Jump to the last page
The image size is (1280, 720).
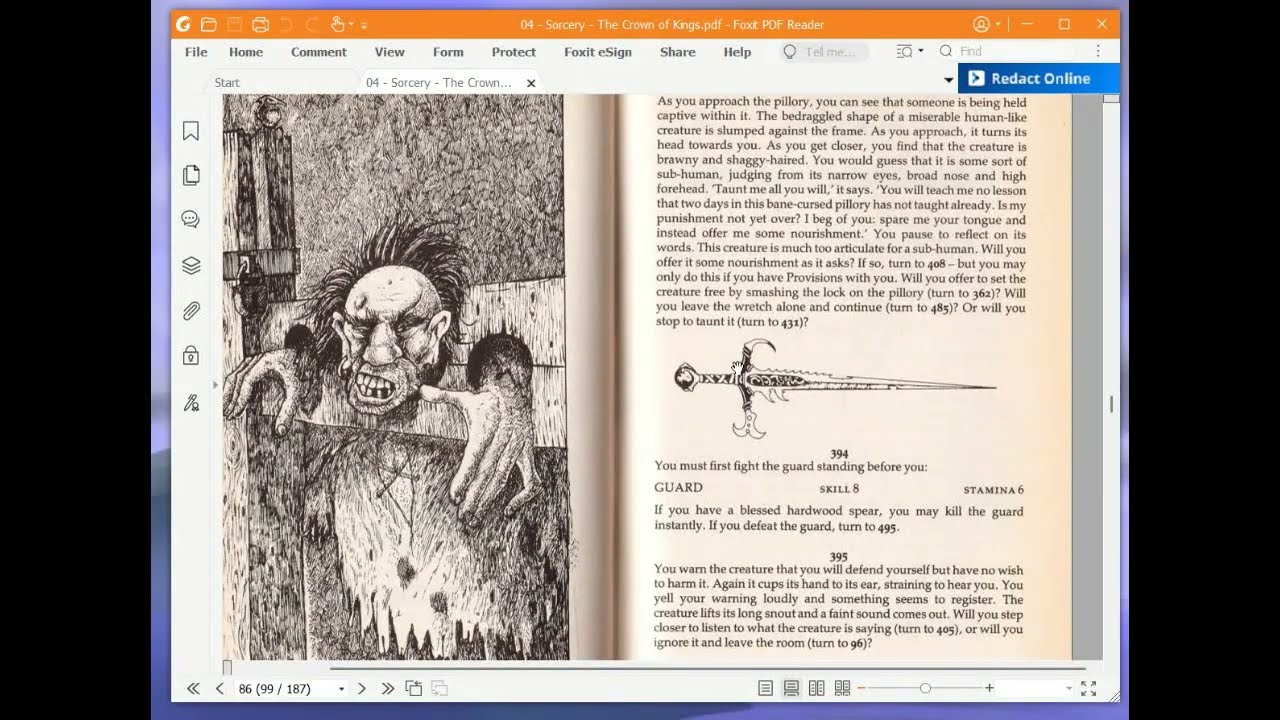click(x=387, y=688)
